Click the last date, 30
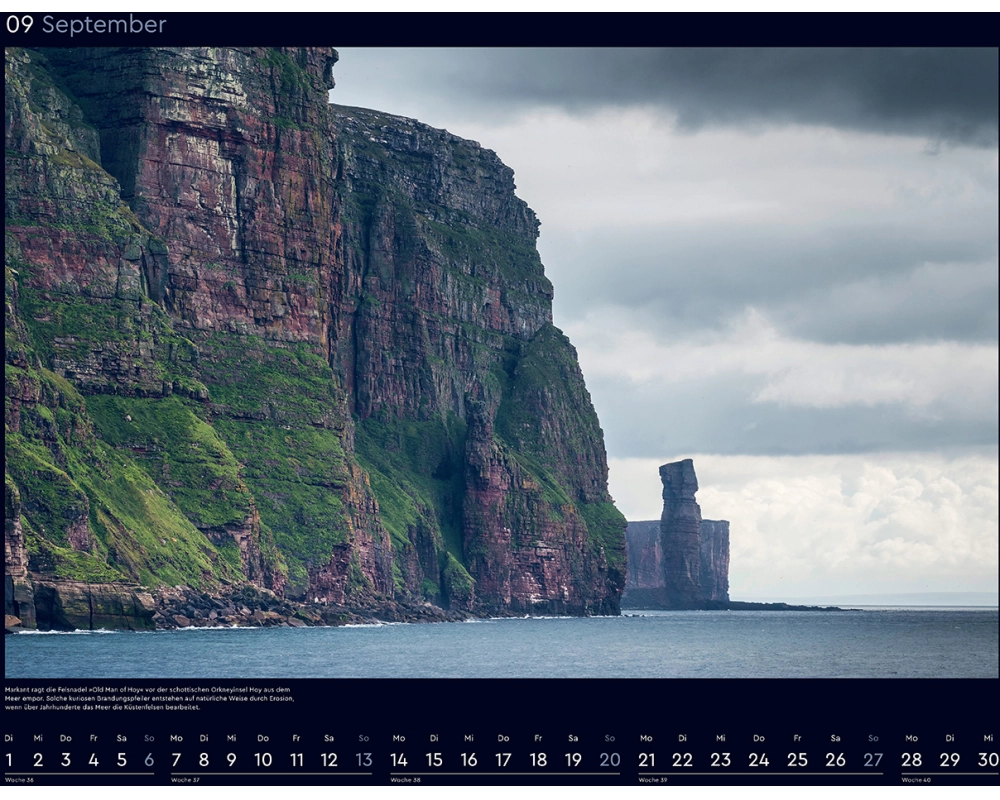 click(x=988, y=760)
